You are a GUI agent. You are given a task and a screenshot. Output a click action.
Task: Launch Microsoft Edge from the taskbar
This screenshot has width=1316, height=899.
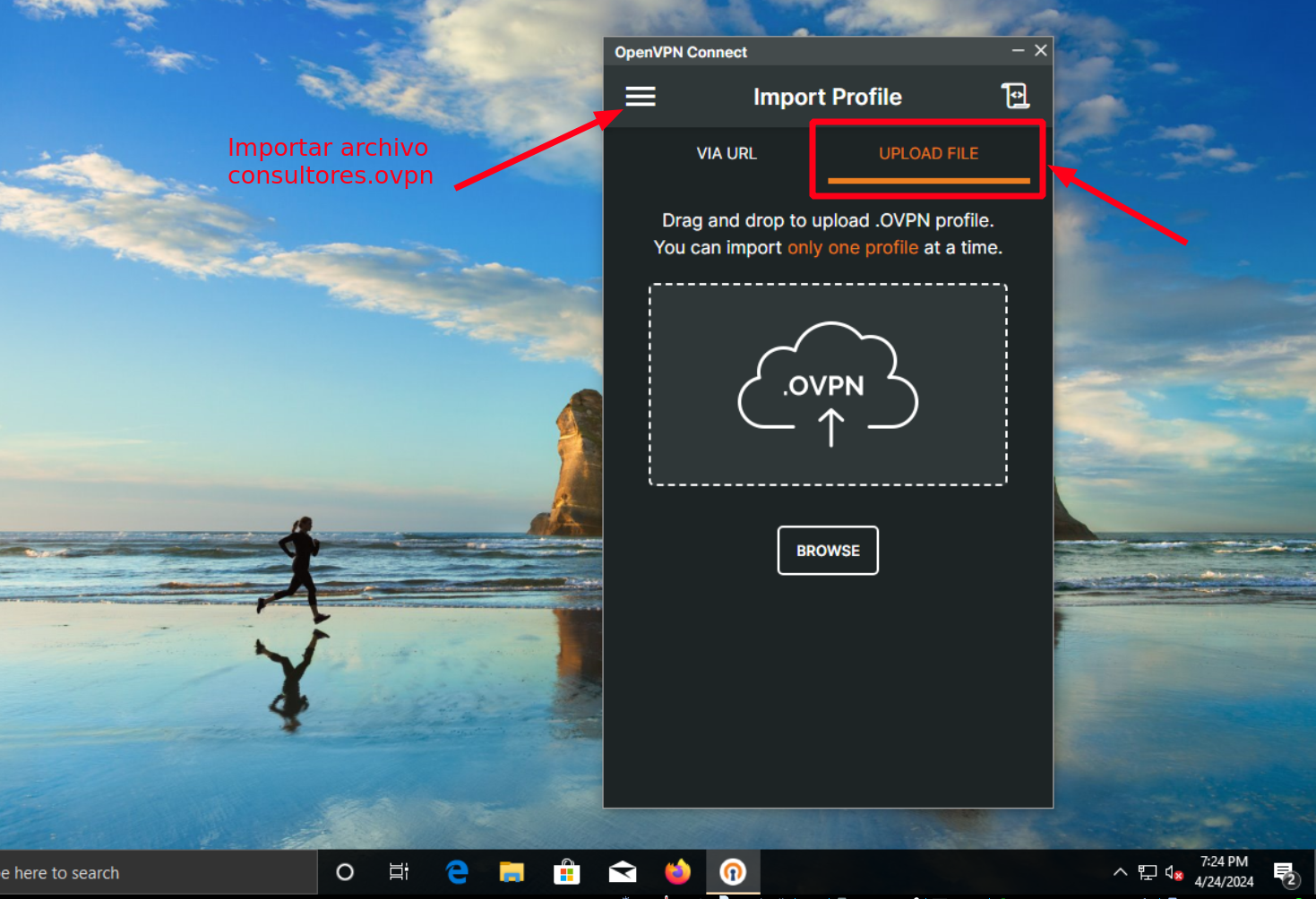(x=457, y=871)
